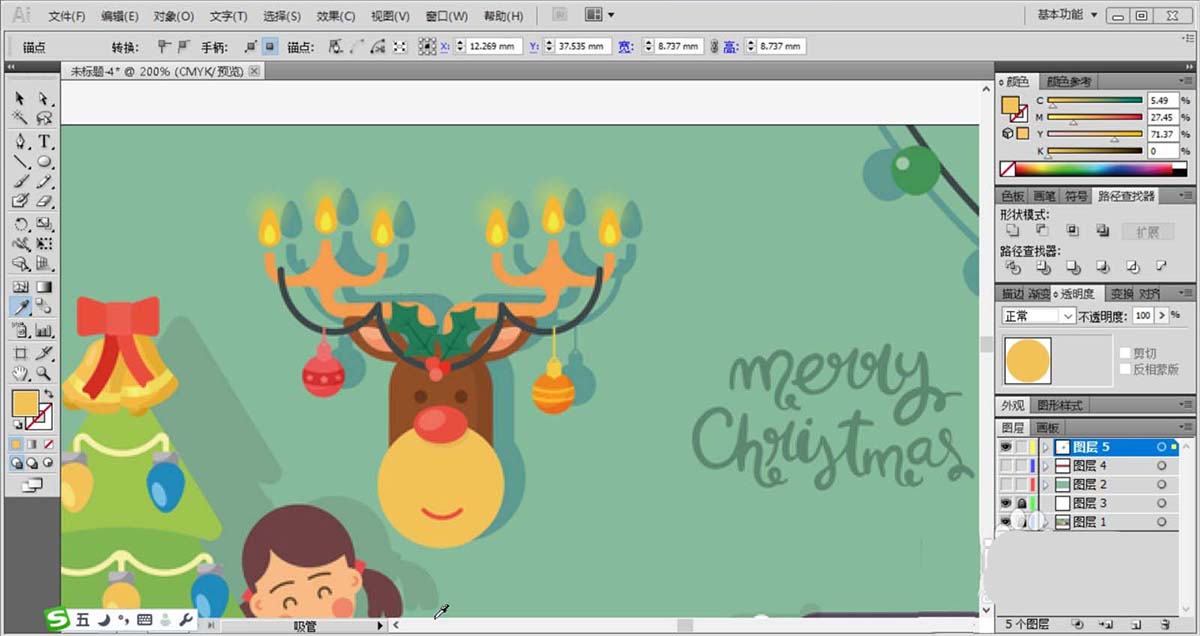
Task: Click the 扩展 button
Action: (1147, 232)
